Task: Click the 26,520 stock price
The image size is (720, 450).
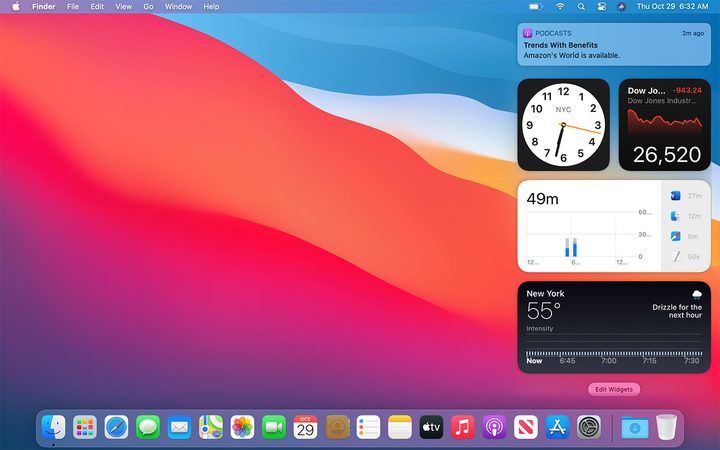Action: (x=667, y=155)
